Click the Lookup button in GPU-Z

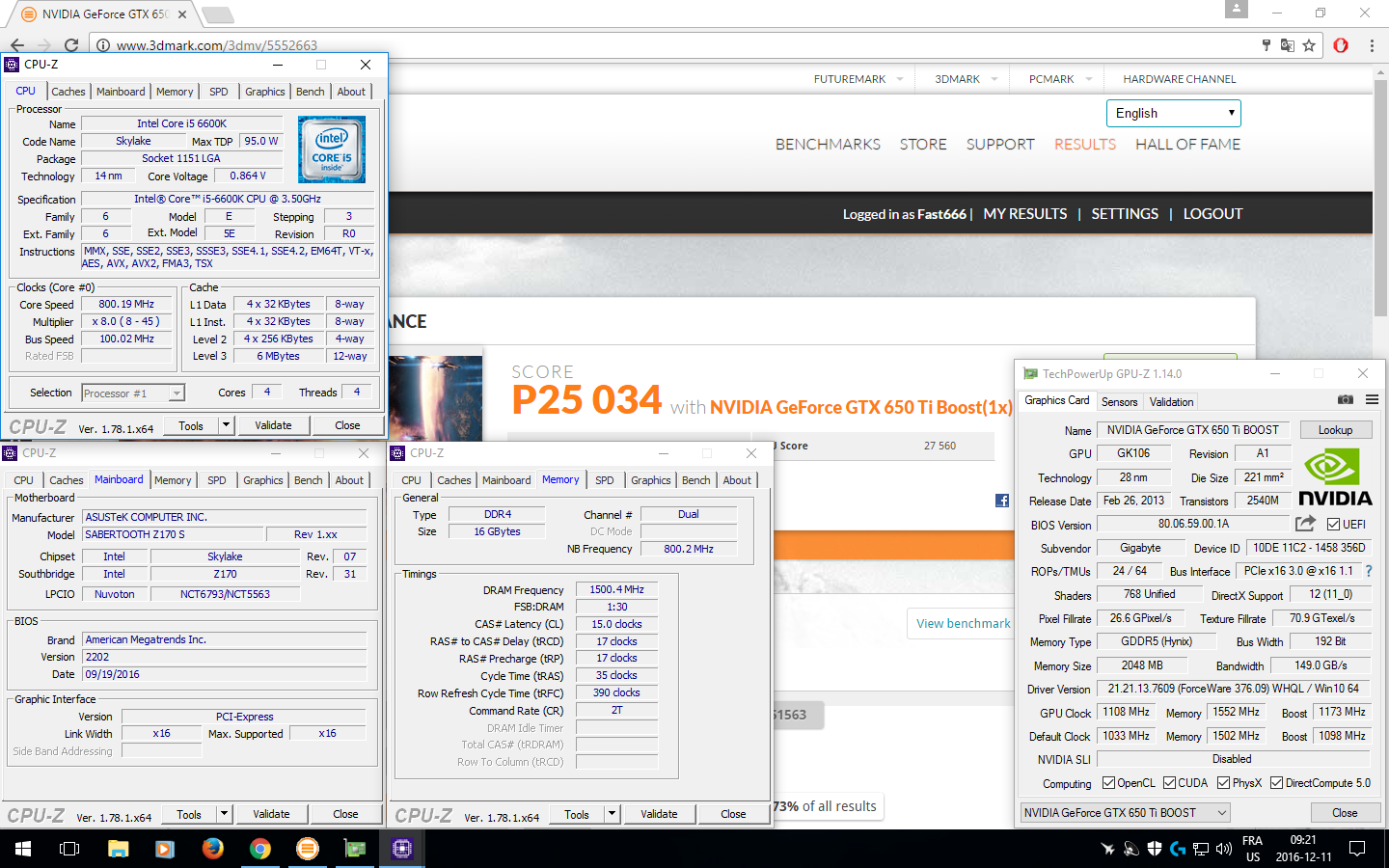pos(1335,430)
